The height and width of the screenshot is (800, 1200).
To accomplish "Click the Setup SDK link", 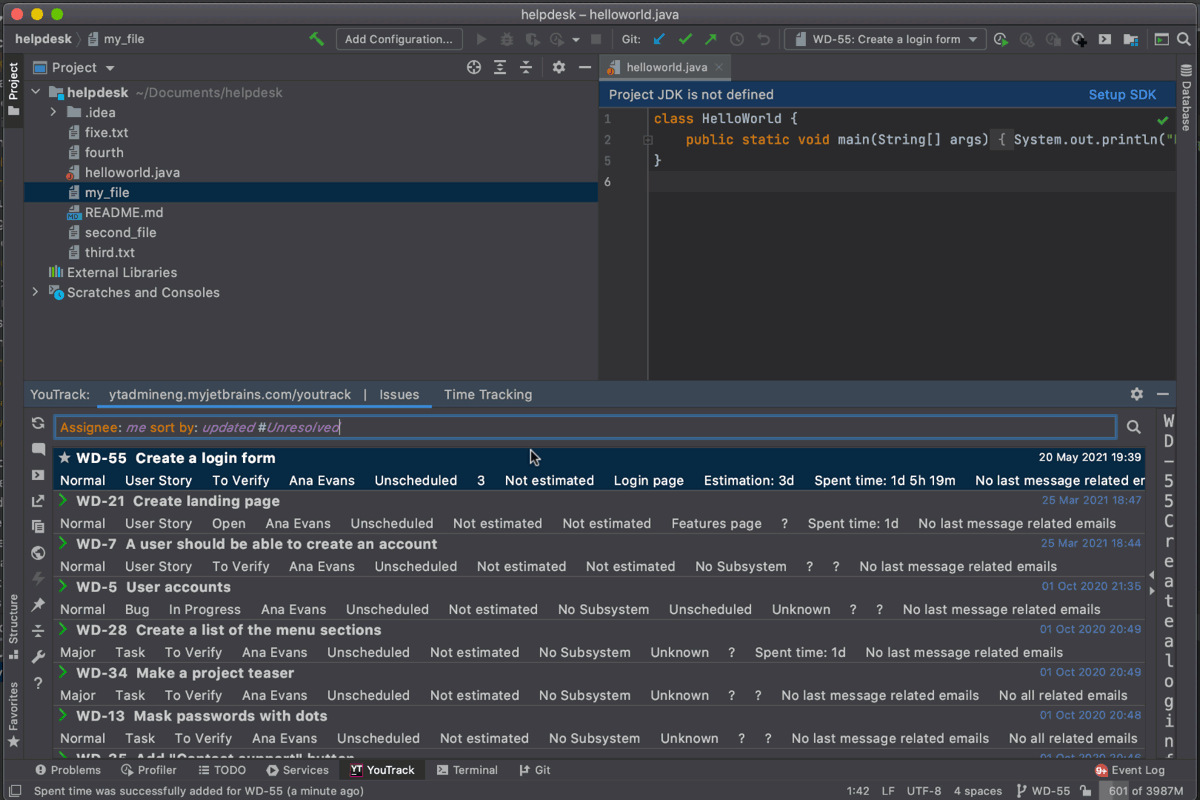I will 1122,95.
